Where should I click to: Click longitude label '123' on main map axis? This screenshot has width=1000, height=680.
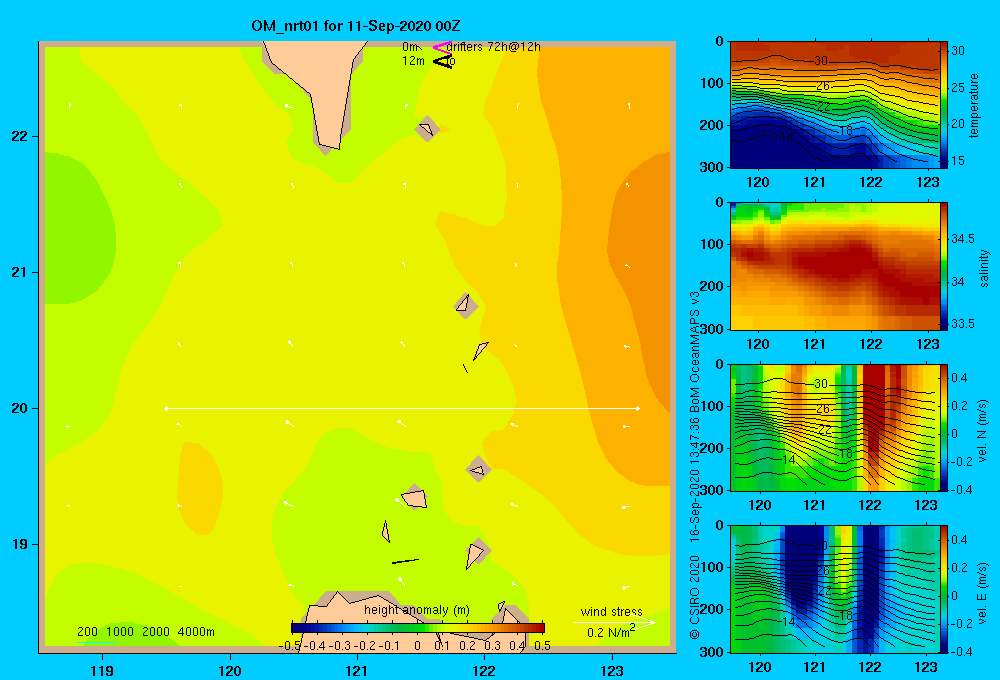612,670
